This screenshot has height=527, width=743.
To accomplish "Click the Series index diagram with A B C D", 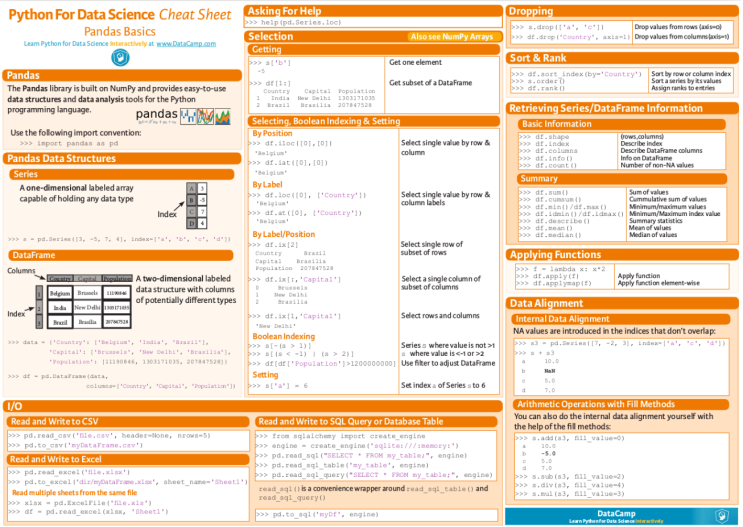I will (196, 206).
